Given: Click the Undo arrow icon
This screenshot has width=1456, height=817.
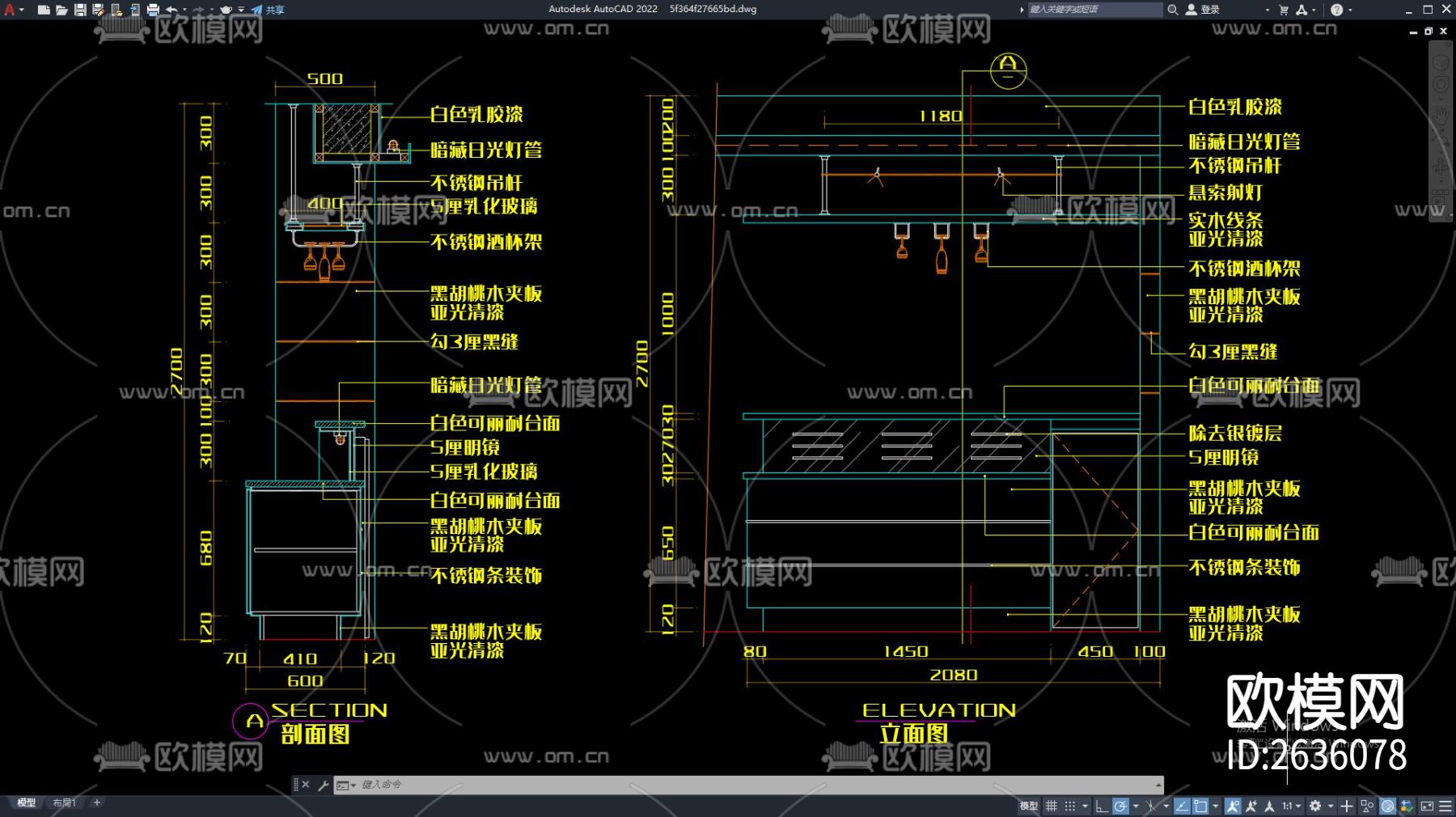Looking at the screenshot, I should coord(171,10).
